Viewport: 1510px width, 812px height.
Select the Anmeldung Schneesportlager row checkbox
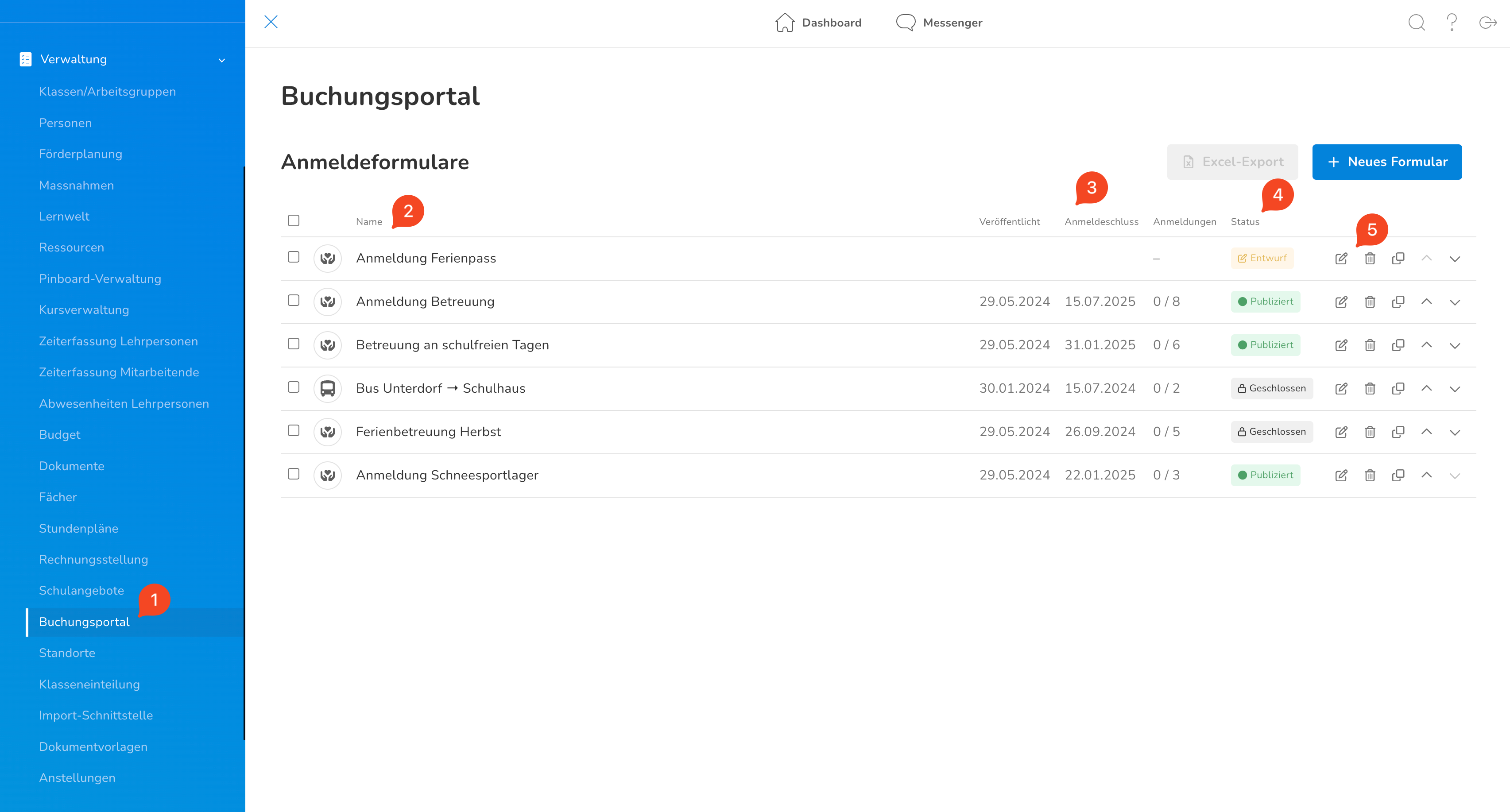click(x=294, y=474)
